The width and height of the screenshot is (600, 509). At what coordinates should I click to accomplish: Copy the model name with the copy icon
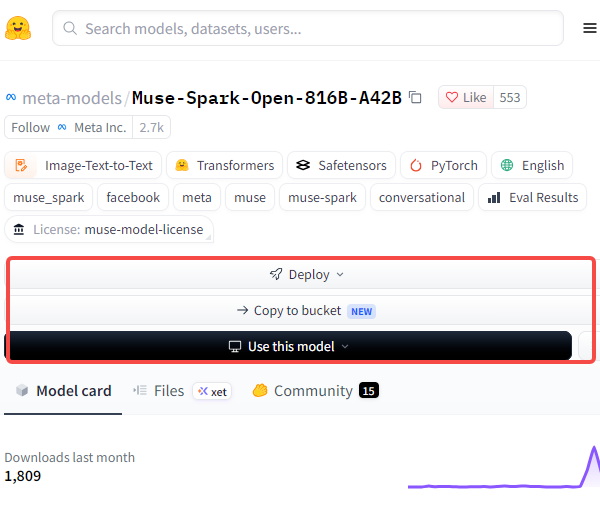[415, 98]
